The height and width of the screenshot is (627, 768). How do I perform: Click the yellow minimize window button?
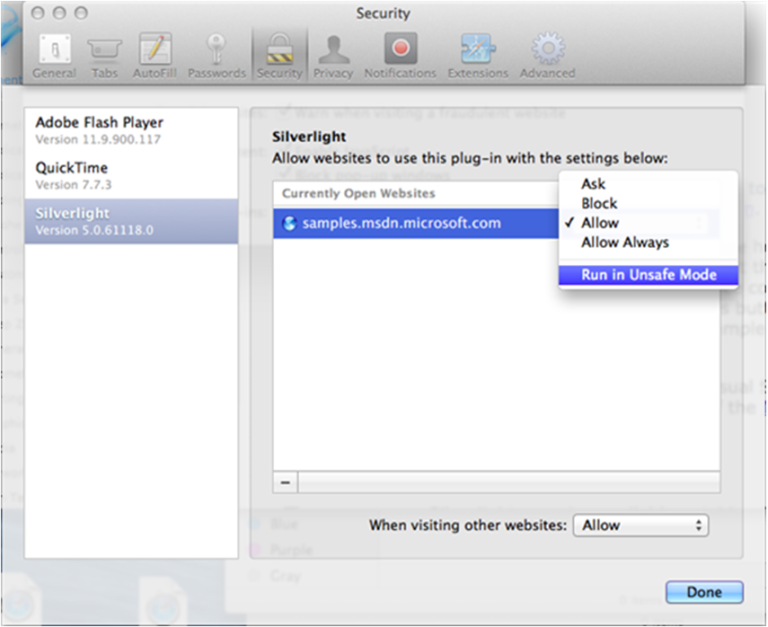[x=59, y=13]
